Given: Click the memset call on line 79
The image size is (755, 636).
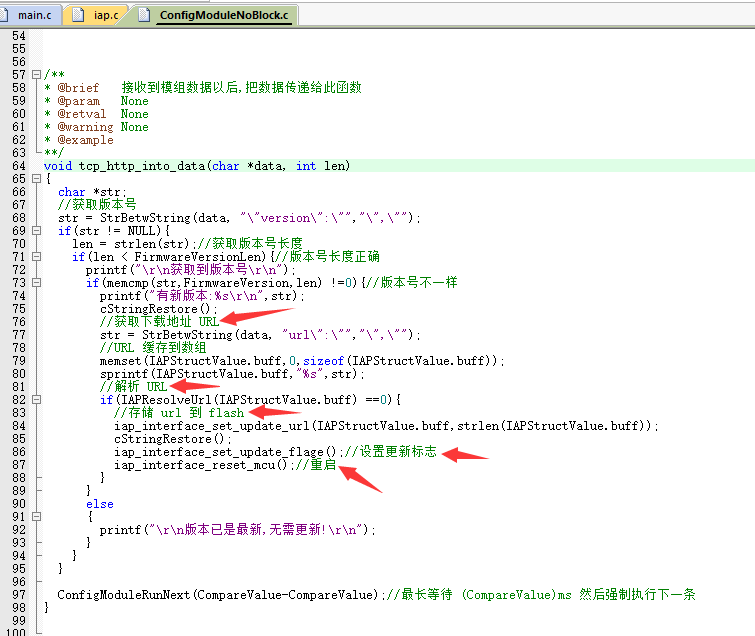Looking at the screenshot, I should point(120,361).
